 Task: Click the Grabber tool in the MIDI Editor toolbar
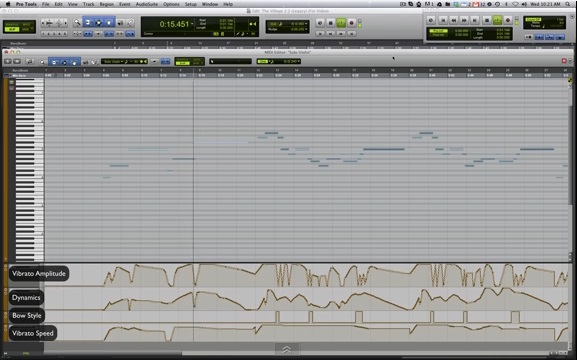tap(75, 62)
